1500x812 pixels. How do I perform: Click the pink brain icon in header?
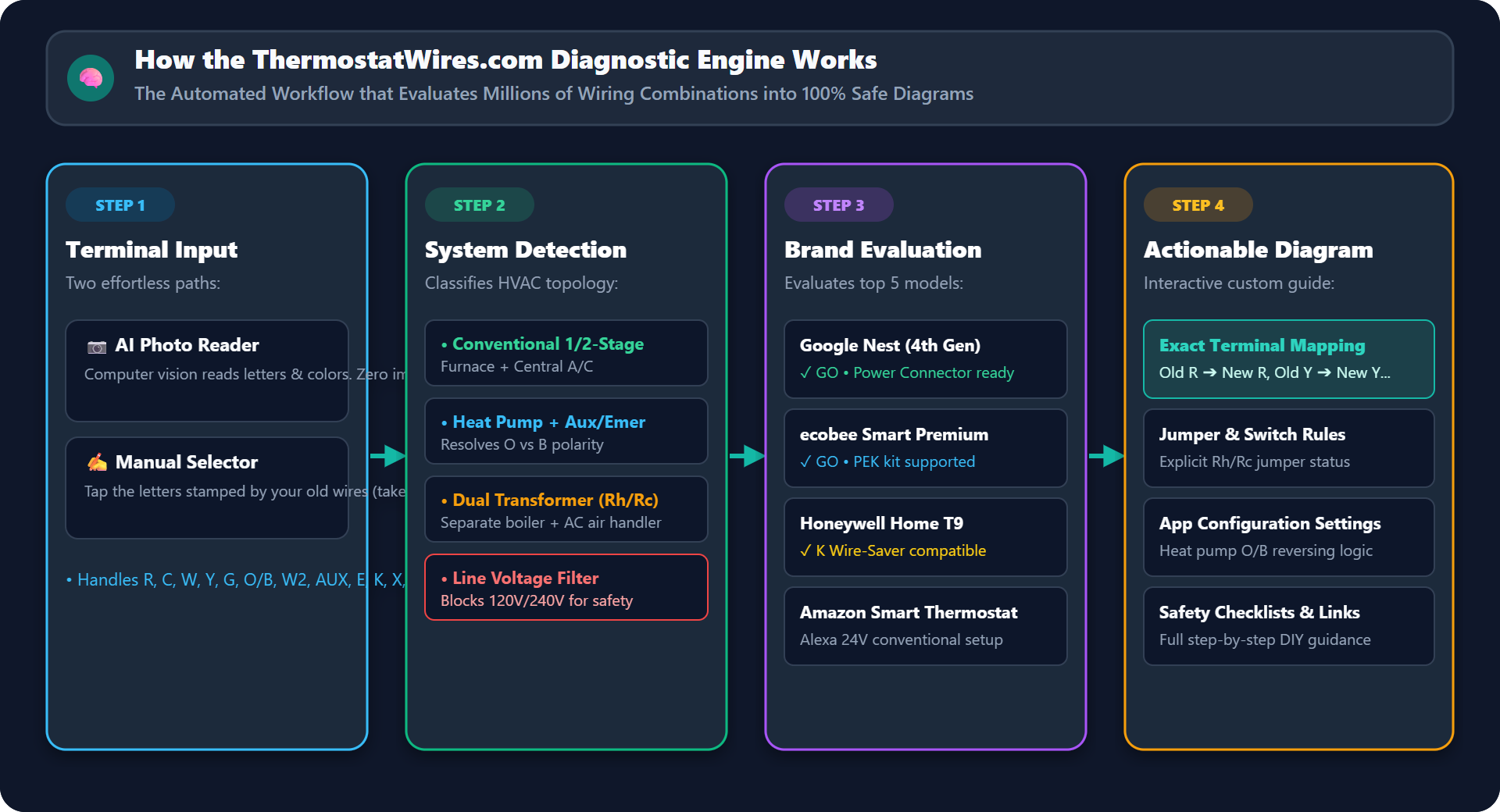click(91, 78)
